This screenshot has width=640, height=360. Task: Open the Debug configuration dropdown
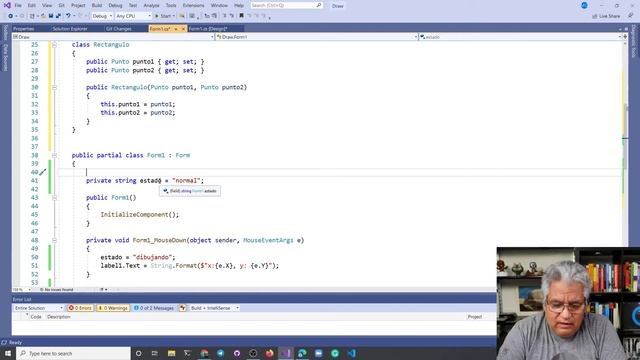102,16
